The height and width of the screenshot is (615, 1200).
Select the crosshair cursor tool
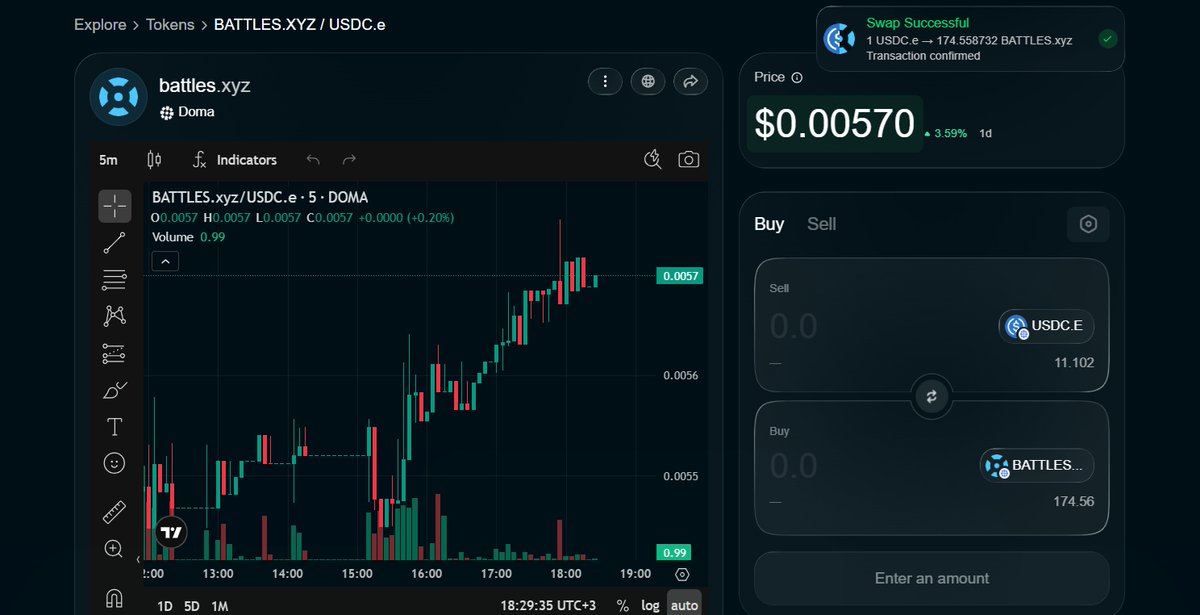tap(114, 206)
